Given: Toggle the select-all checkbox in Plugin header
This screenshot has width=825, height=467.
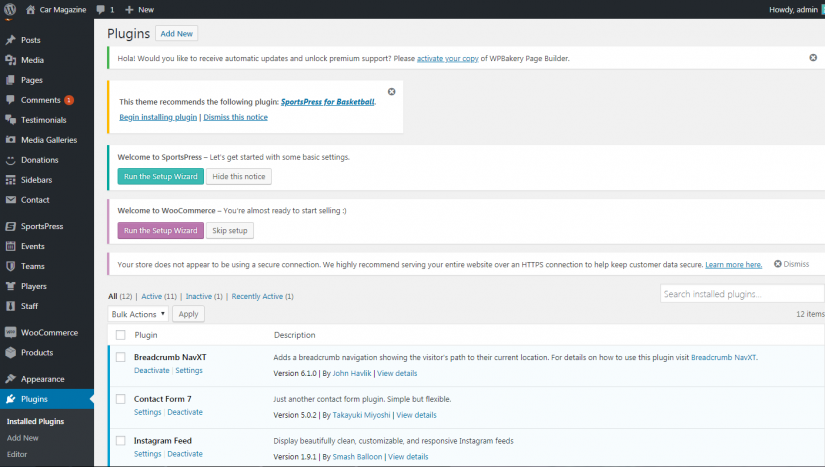Looking at the screenshot, I should coord(120,335).
